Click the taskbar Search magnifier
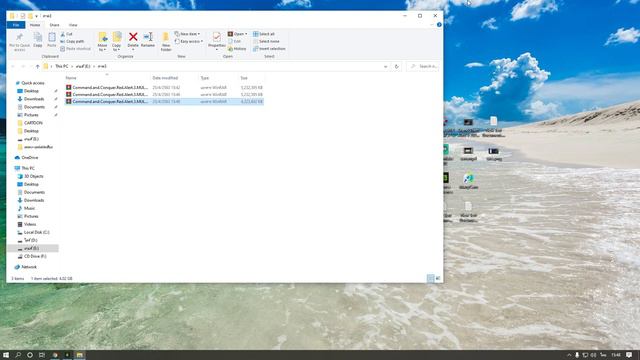This screenshot has height=360, width=640. coord(18,355)
